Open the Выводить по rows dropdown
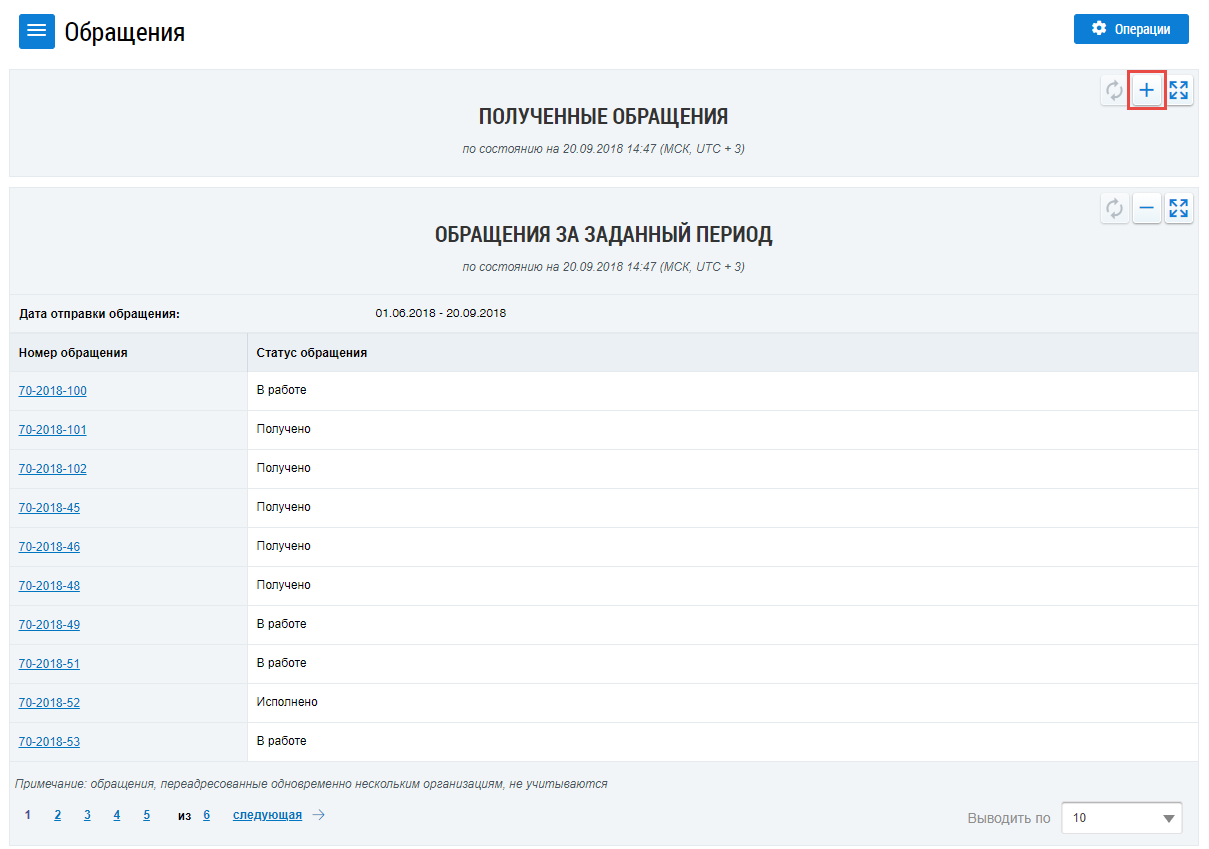 1121,818
